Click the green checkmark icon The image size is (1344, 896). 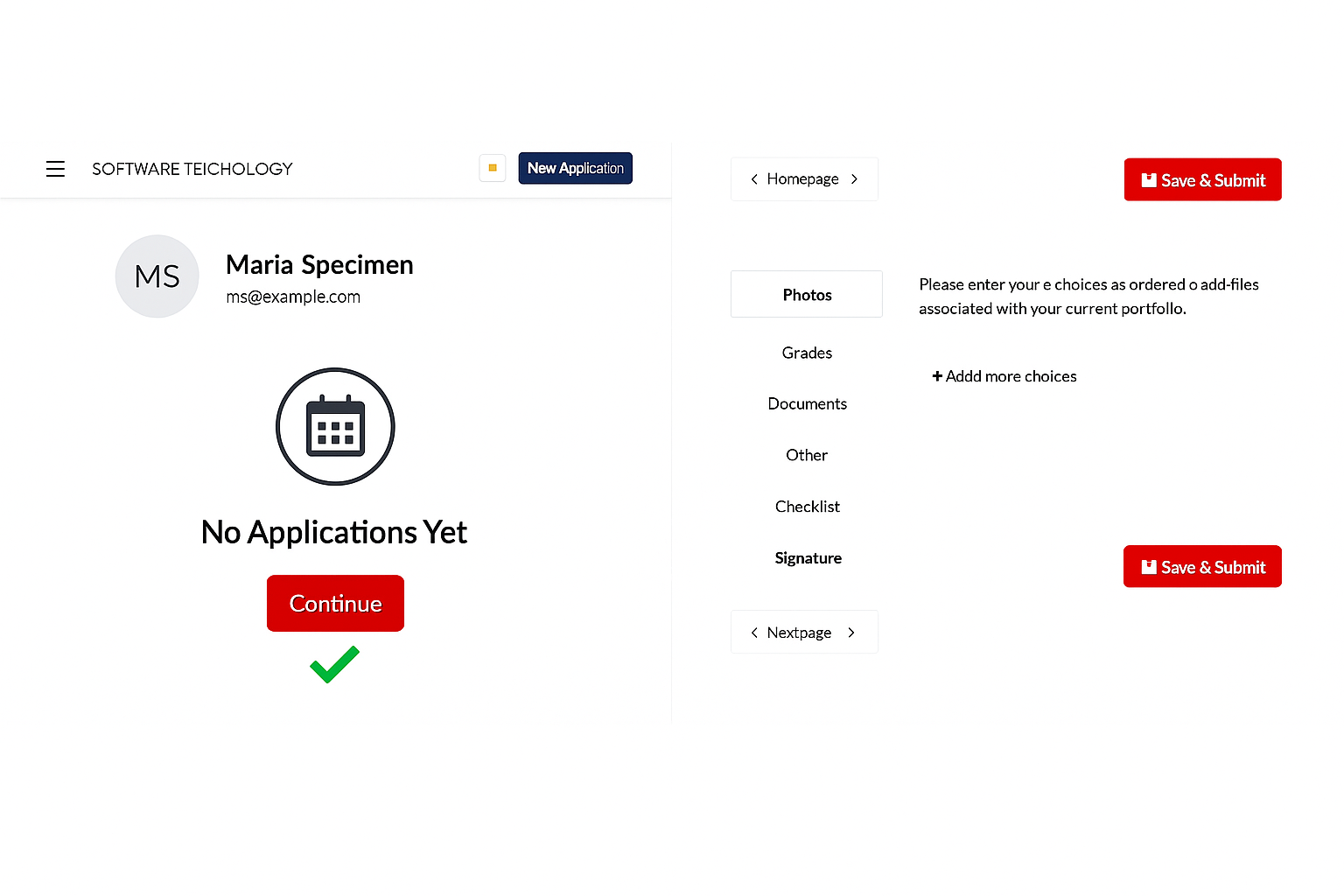[334, 664]
